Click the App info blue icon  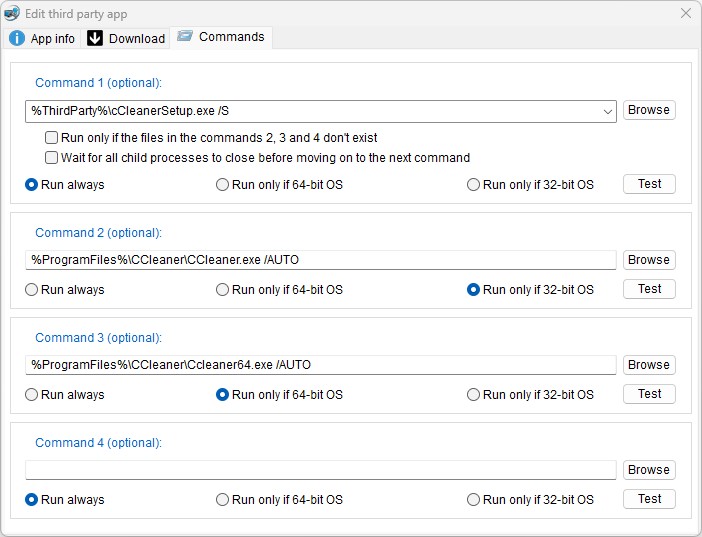[17, 38]
